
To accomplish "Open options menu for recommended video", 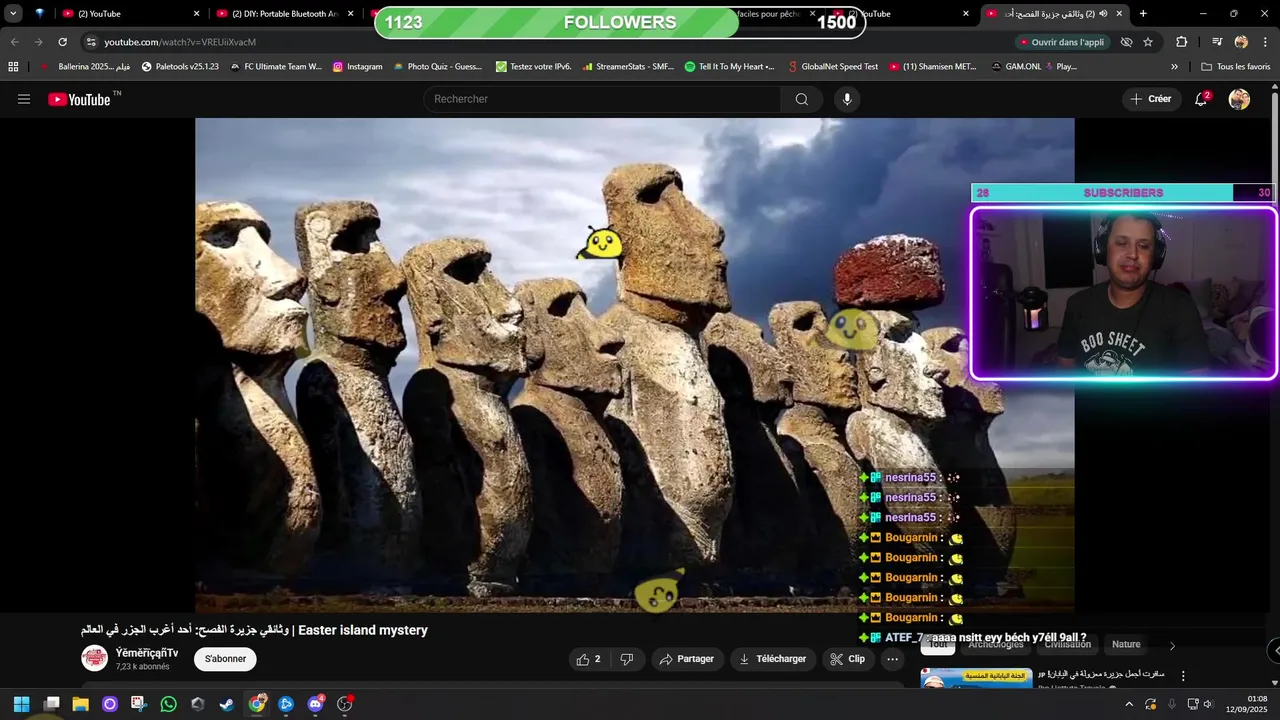I will click(1183, 677).
